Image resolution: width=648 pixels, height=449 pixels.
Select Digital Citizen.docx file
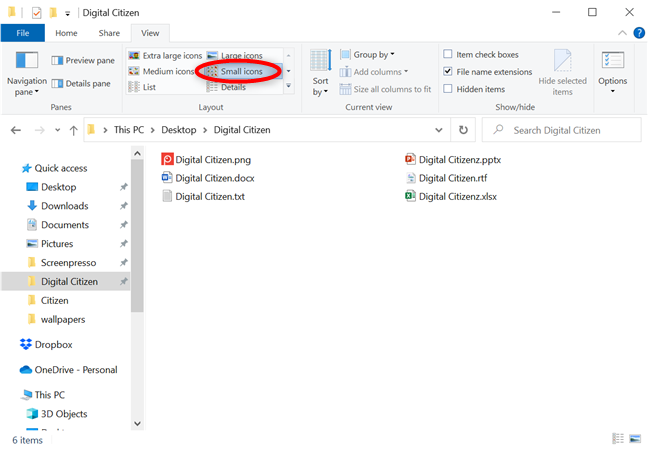pyautogui.click(x=208, y=178)
